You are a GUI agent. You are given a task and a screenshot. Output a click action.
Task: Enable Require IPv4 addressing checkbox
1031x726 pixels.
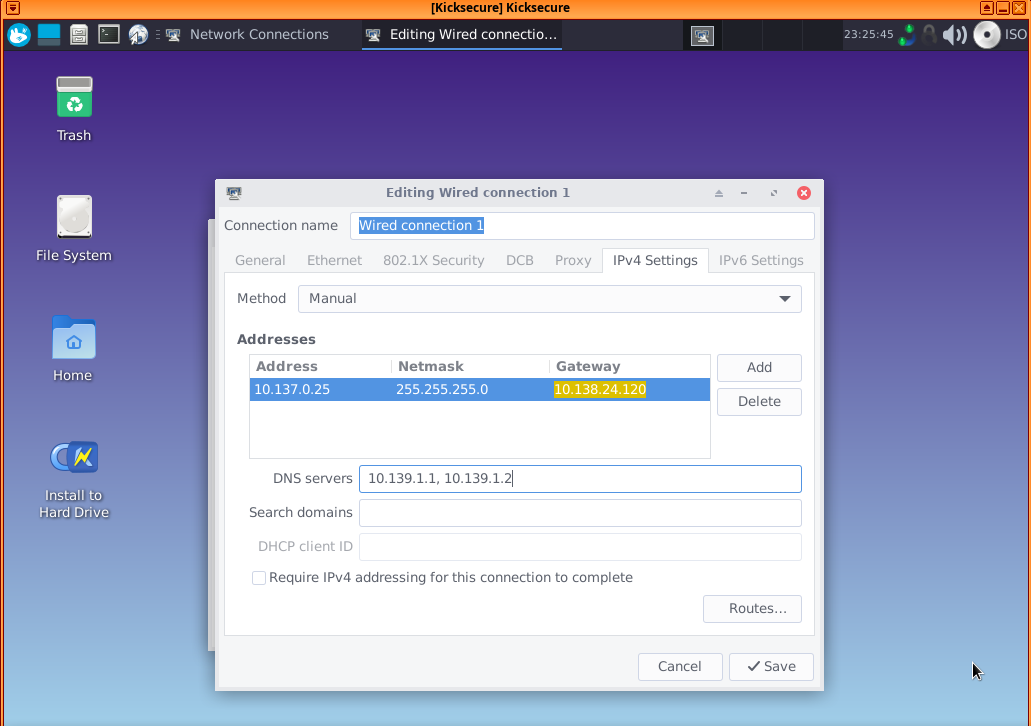coord(259,578)
